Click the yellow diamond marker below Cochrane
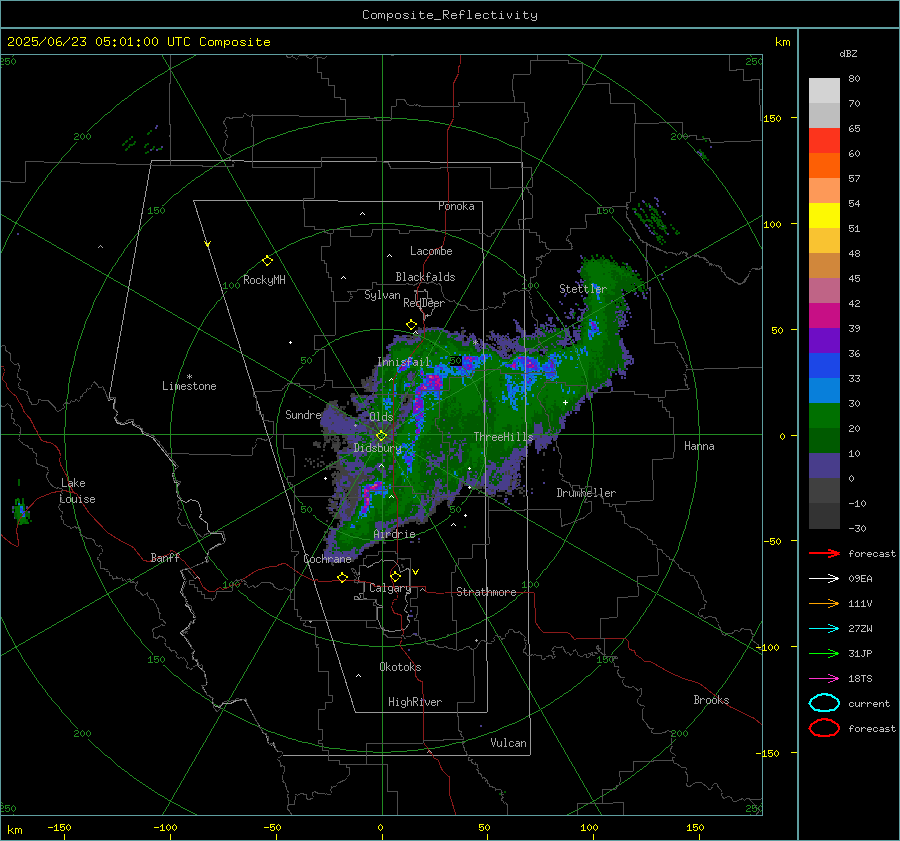The image size is (900, 841). (x=342, y=577)
